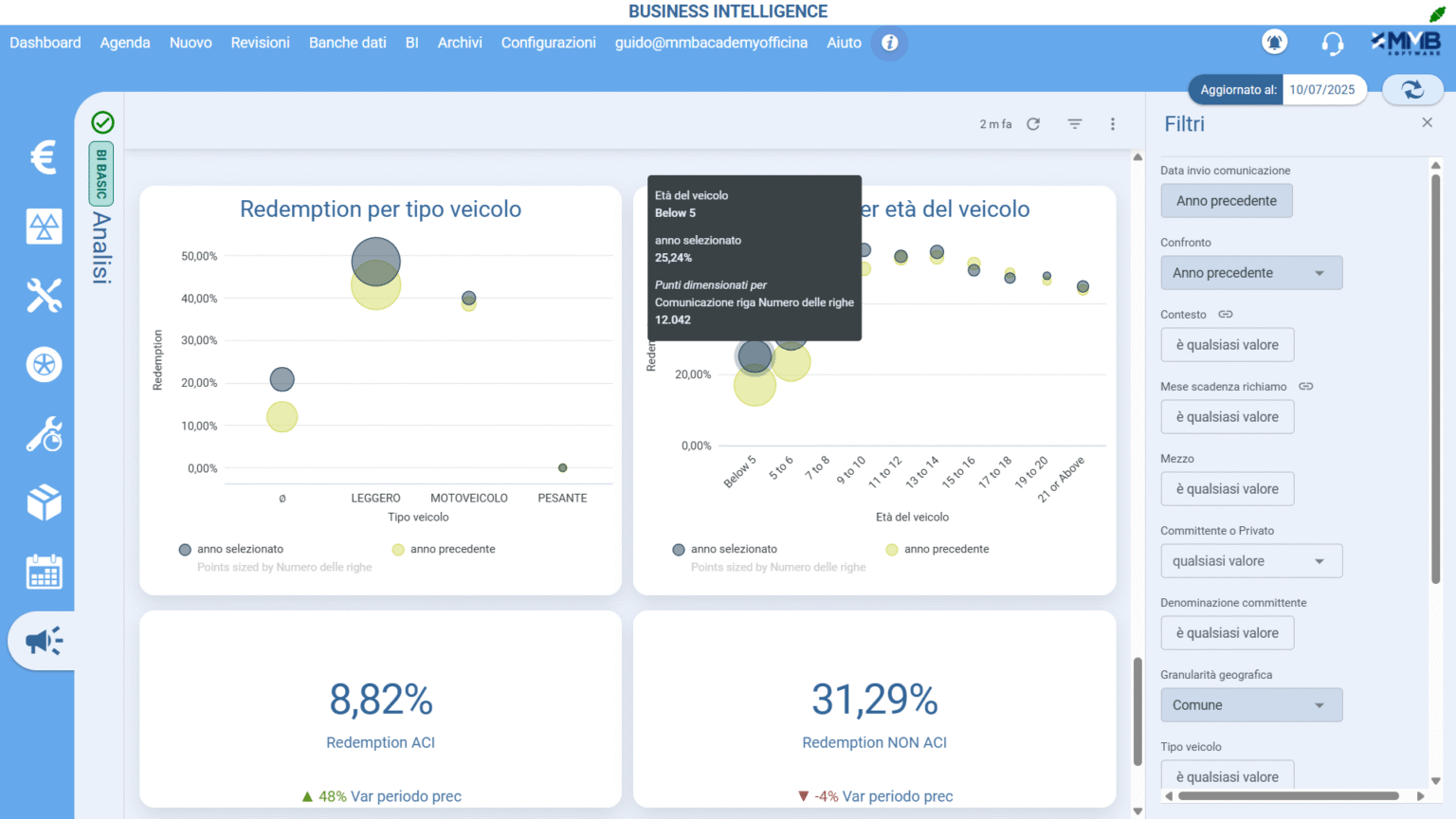Toggle the 'anno precedente' legend in vehicle age chart
The height and width of the screenshot is (819, 1456).
[x=937, y=550]
